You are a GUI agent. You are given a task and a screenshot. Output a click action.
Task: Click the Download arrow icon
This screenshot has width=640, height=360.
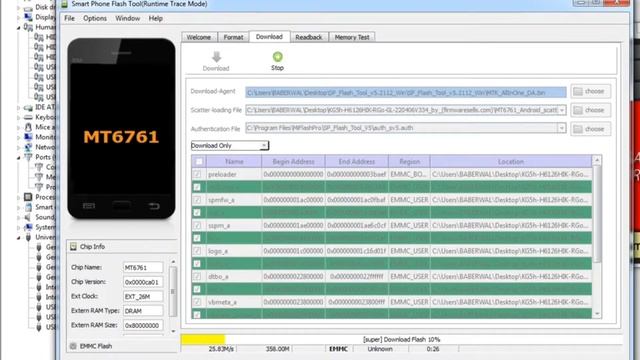pyautogui.click(x=216, y=57)
